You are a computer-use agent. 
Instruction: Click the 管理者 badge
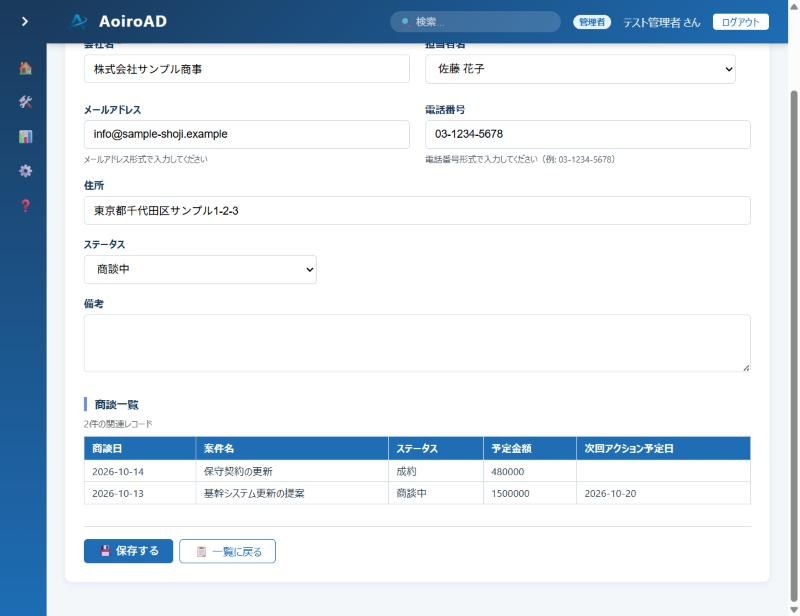click(x=592, y=22)
